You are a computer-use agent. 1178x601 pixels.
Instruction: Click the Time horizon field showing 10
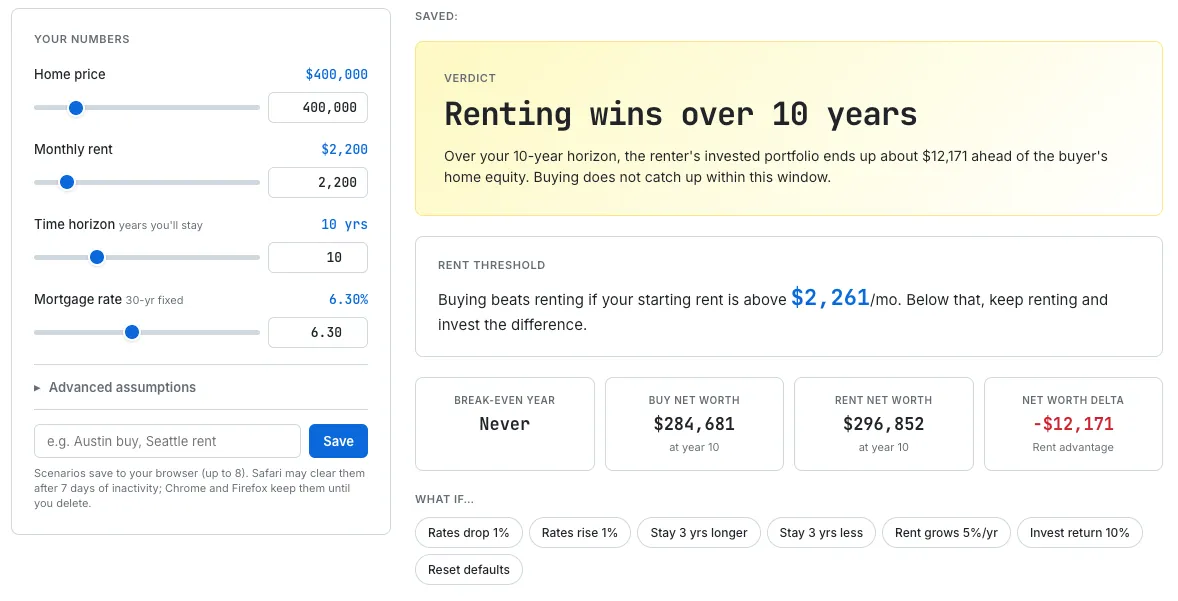pyautogui.click(x=317, y=257)
